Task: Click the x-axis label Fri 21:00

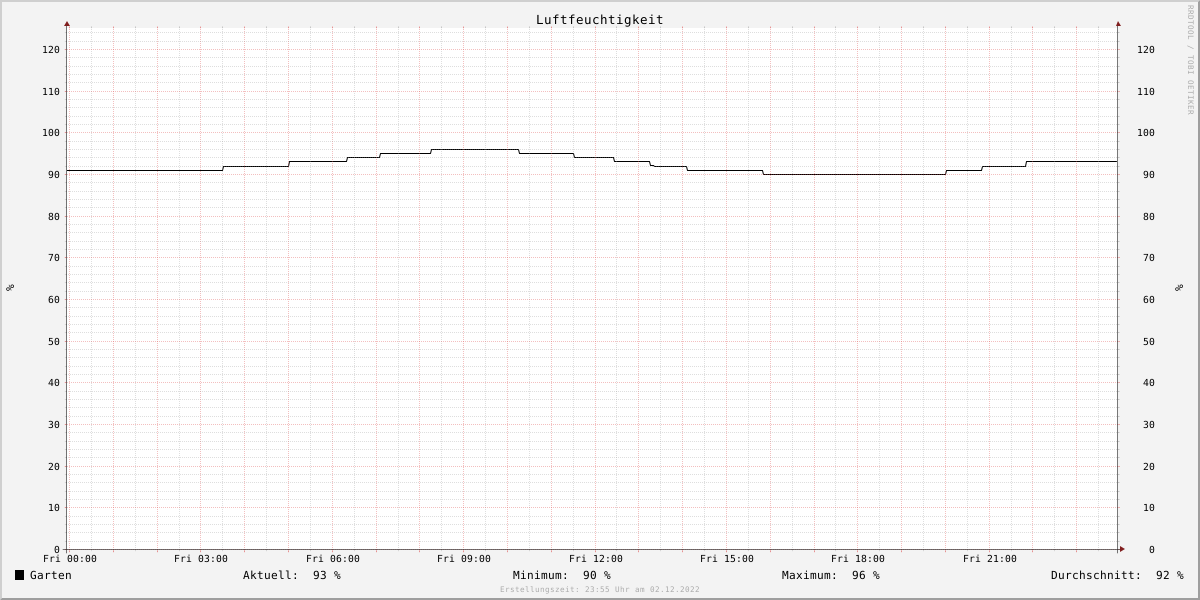Action: [x=990, y=559]
